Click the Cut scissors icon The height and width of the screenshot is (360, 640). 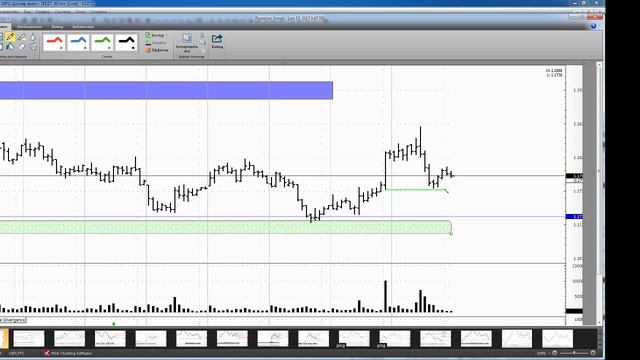[x=202, y=36]
